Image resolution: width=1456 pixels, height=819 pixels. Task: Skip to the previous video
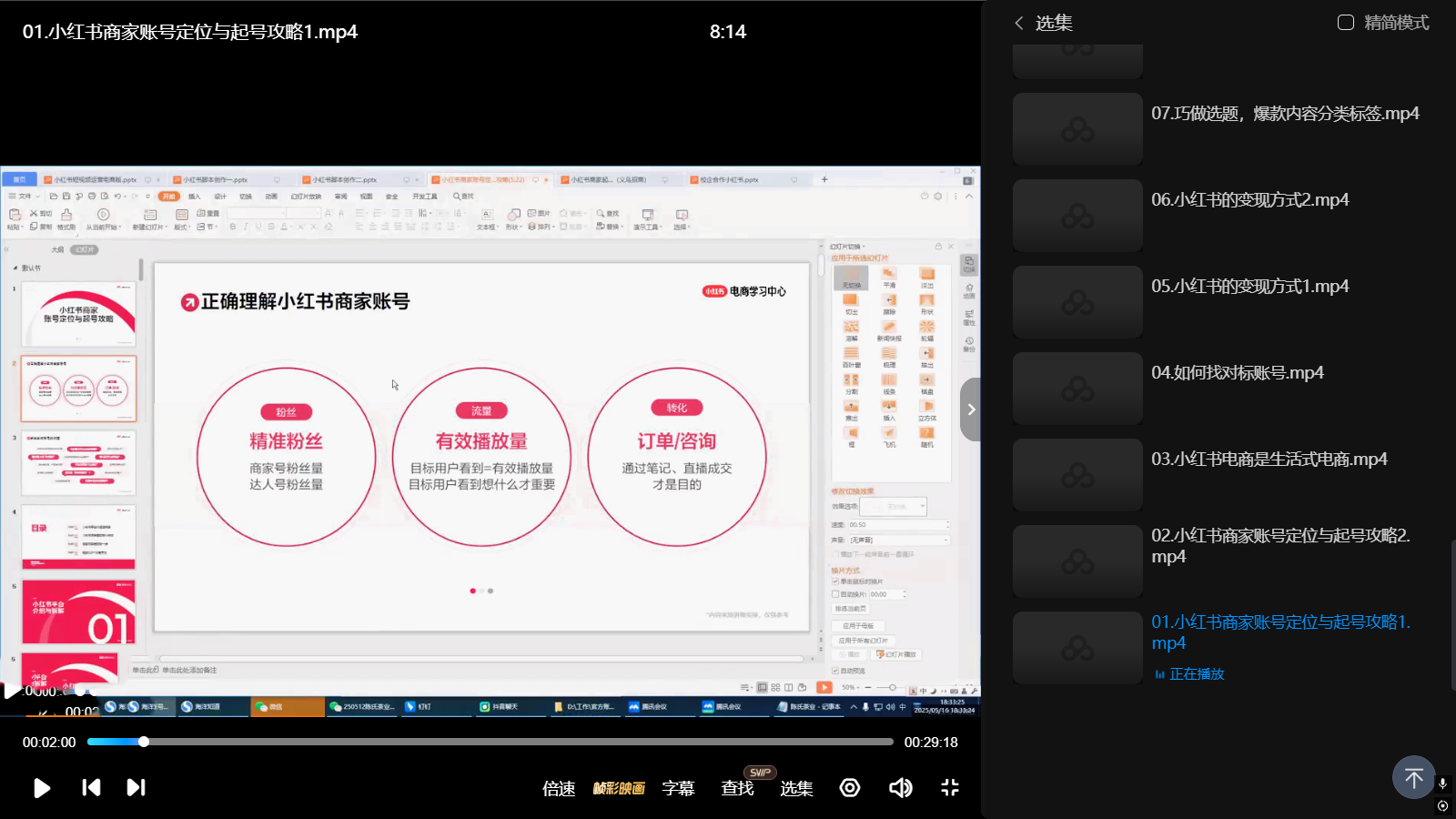click(x=91, y=788)
